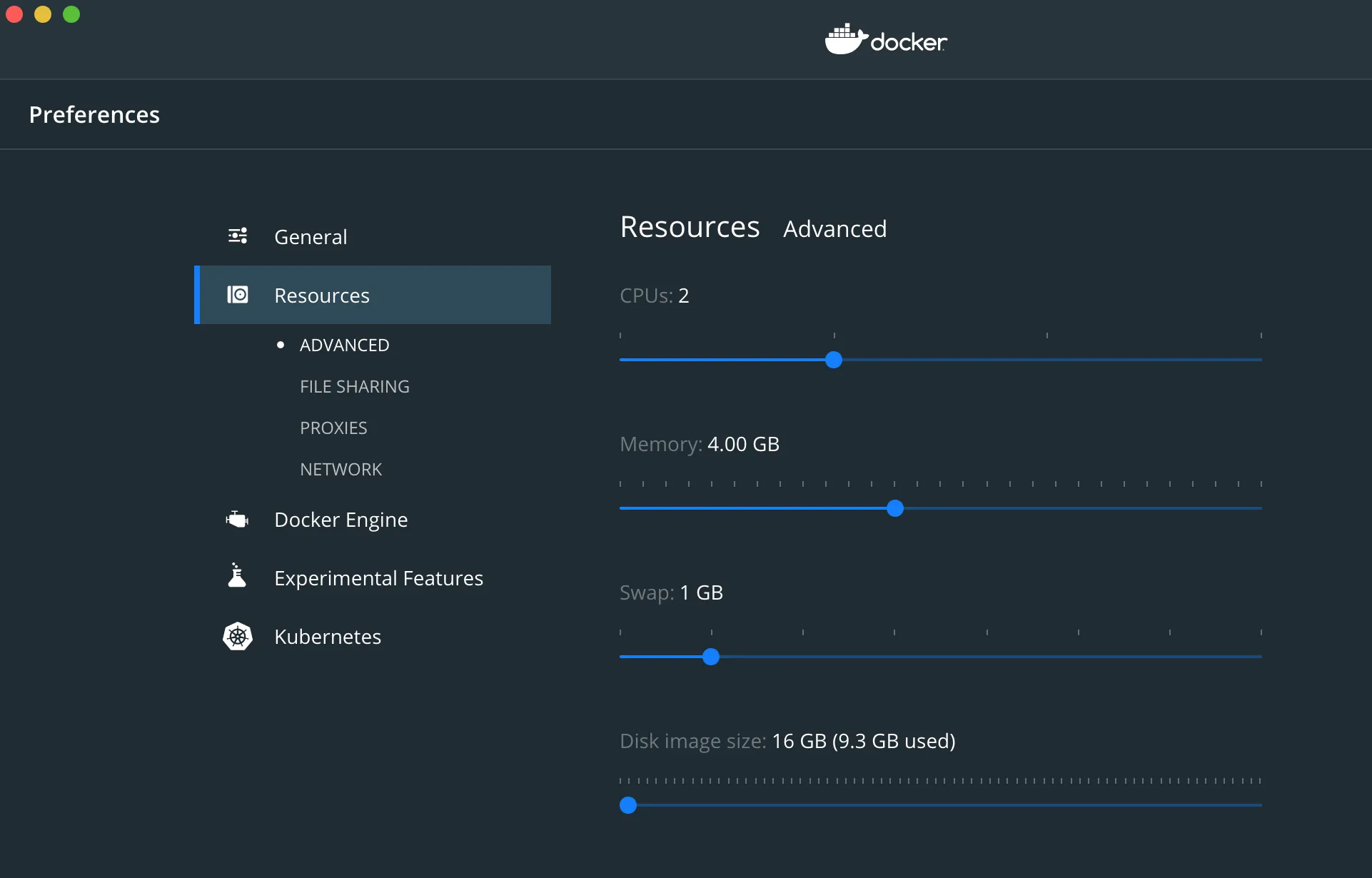Click the Docker whale logo
Screen dimensions: 1372x878
846,40
